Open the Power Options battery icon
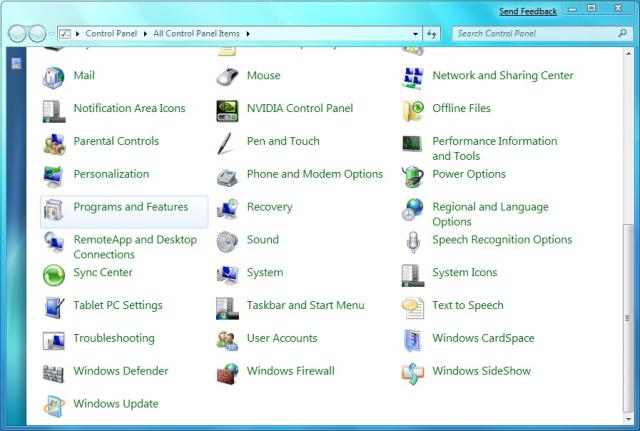The width and height of the screenshot is (640, 431). click(x=413, y=176)
